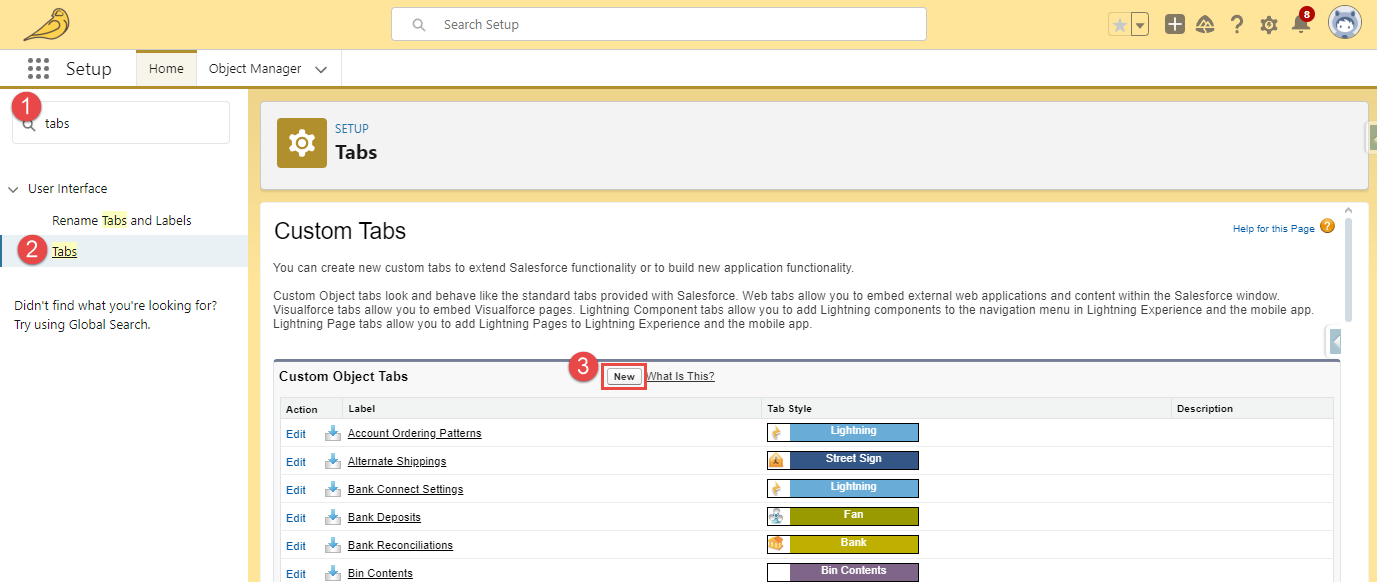
Task: Click the Lightning style for Bank Connect Settings
Action: 843,488
